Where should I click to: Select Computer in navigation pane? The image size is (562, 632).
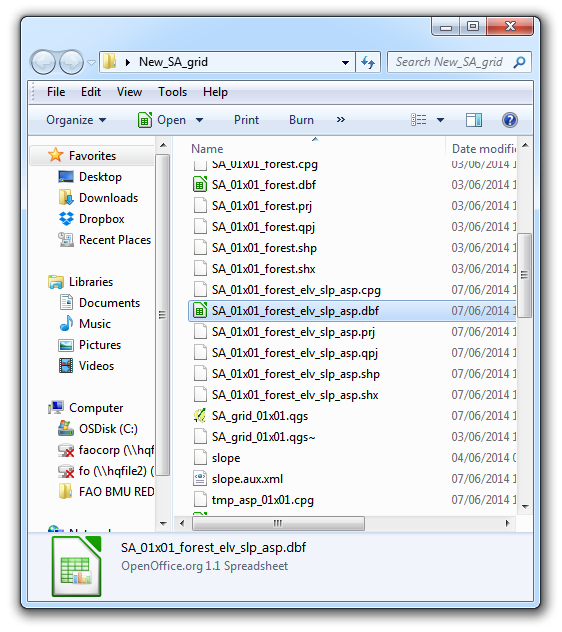(x=96, y=407)
